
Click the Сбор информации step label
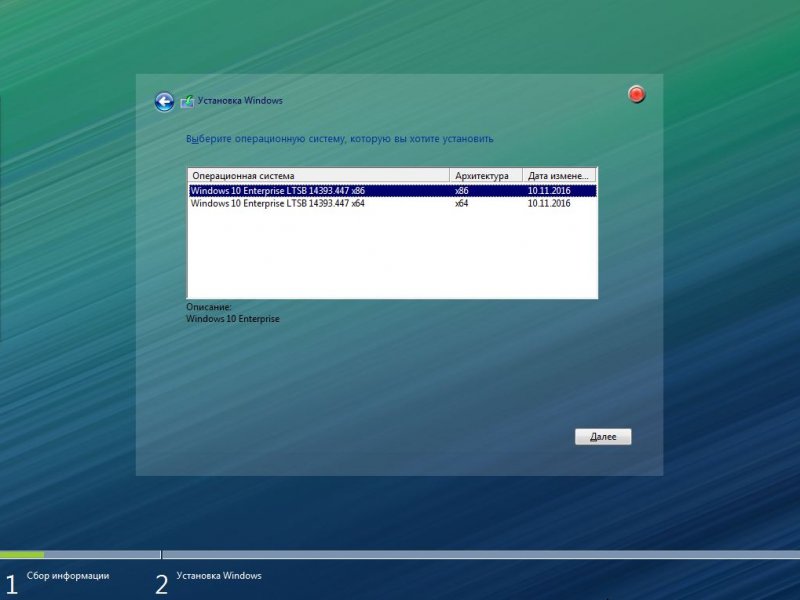[68, 576]
